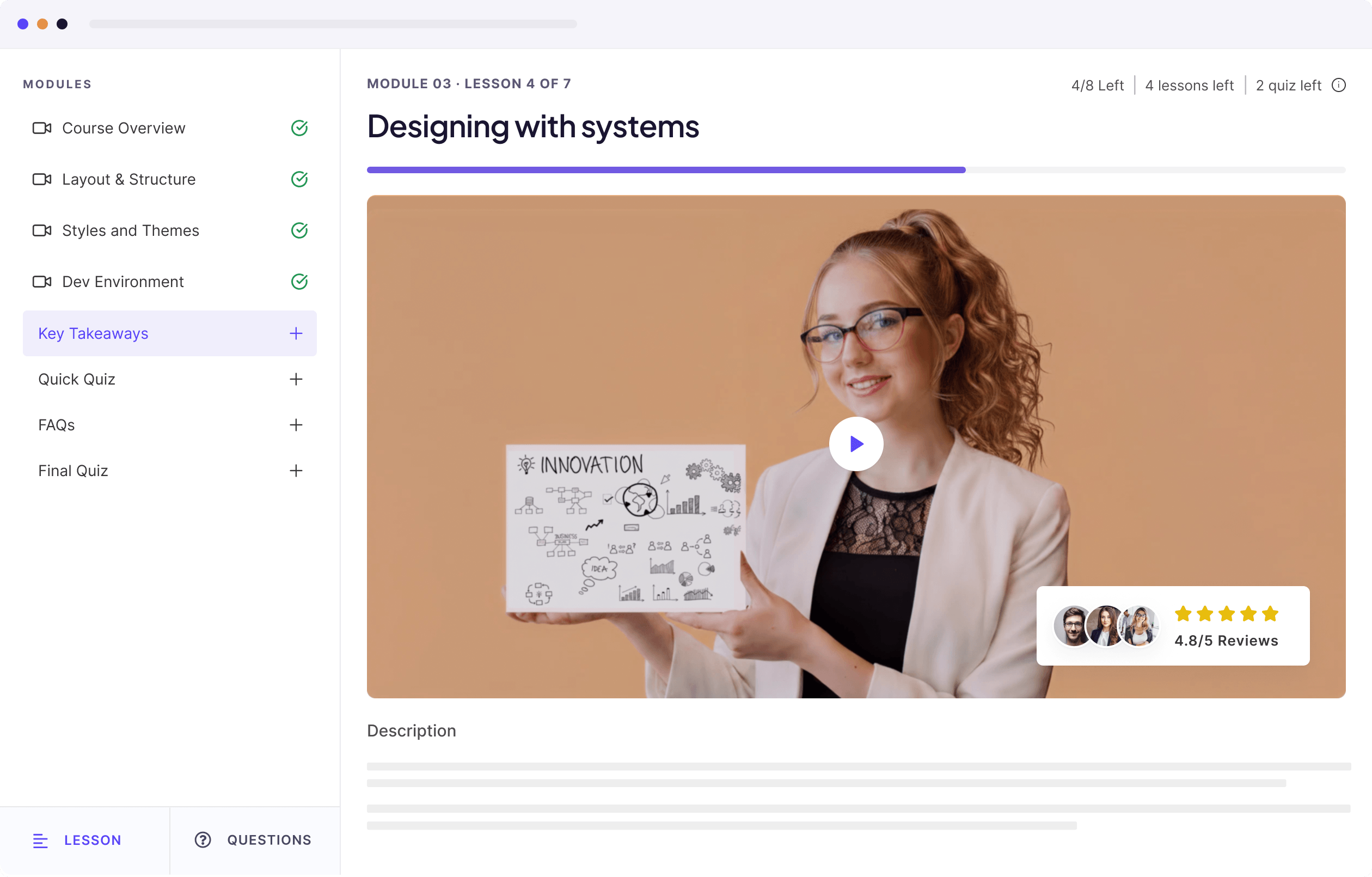Viewport: 1372px width, 877px height.
Task: Select the Key Takeaways item
Action: (x=170, y=334)
